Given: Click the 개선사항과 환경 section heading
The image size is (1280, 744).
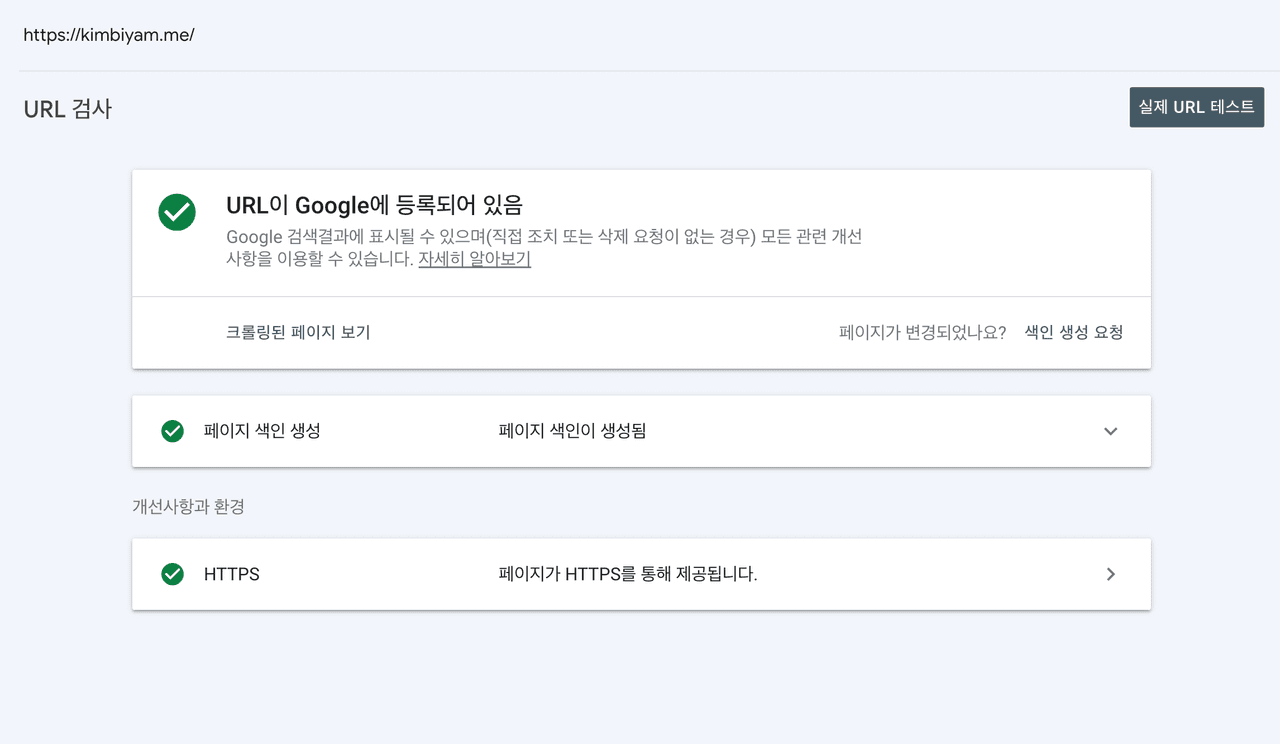Looking at the screenshot, I should click(188, 506).
